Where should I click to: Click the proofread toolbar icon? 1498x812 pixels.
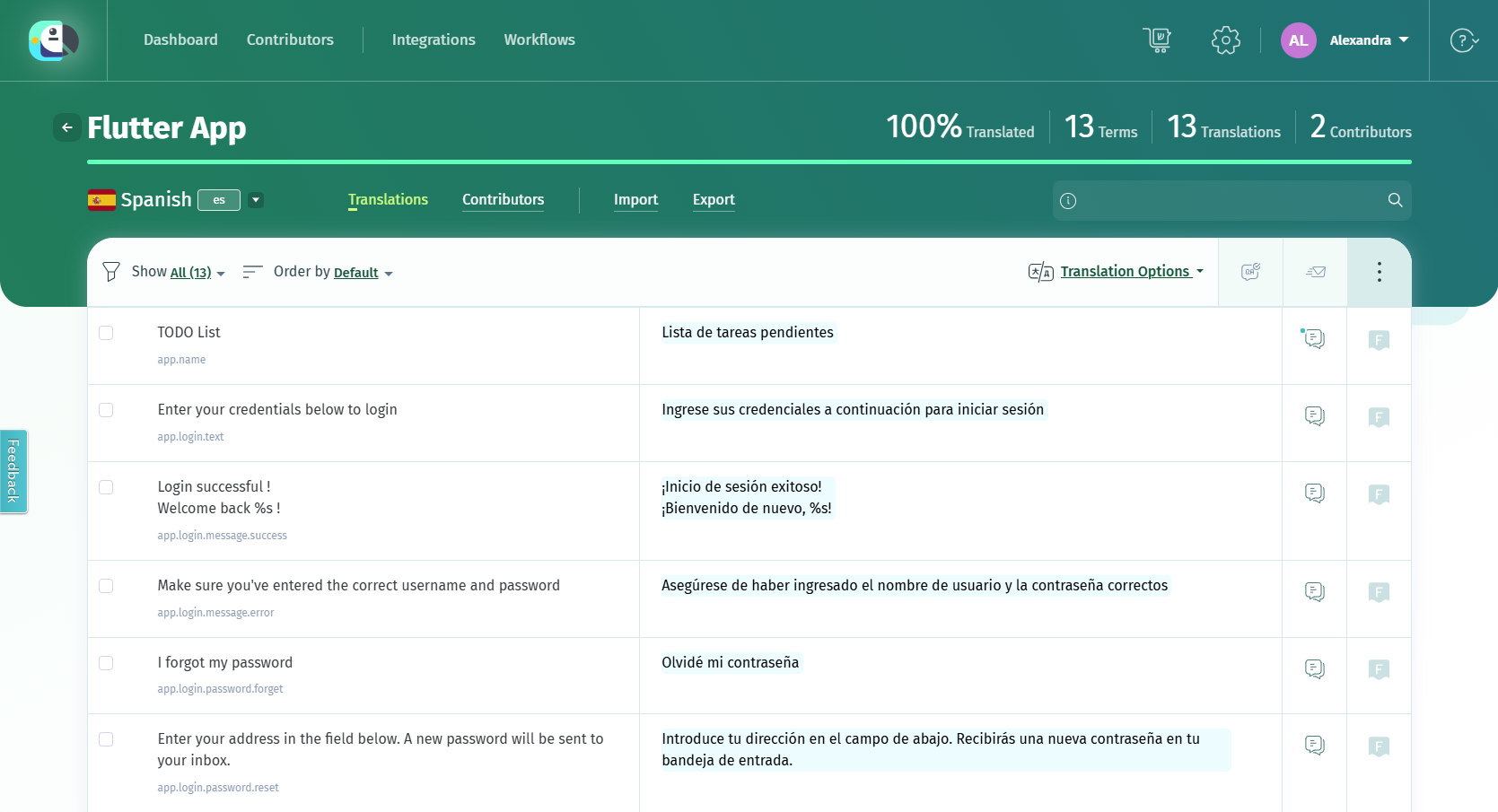point(1250,272)
